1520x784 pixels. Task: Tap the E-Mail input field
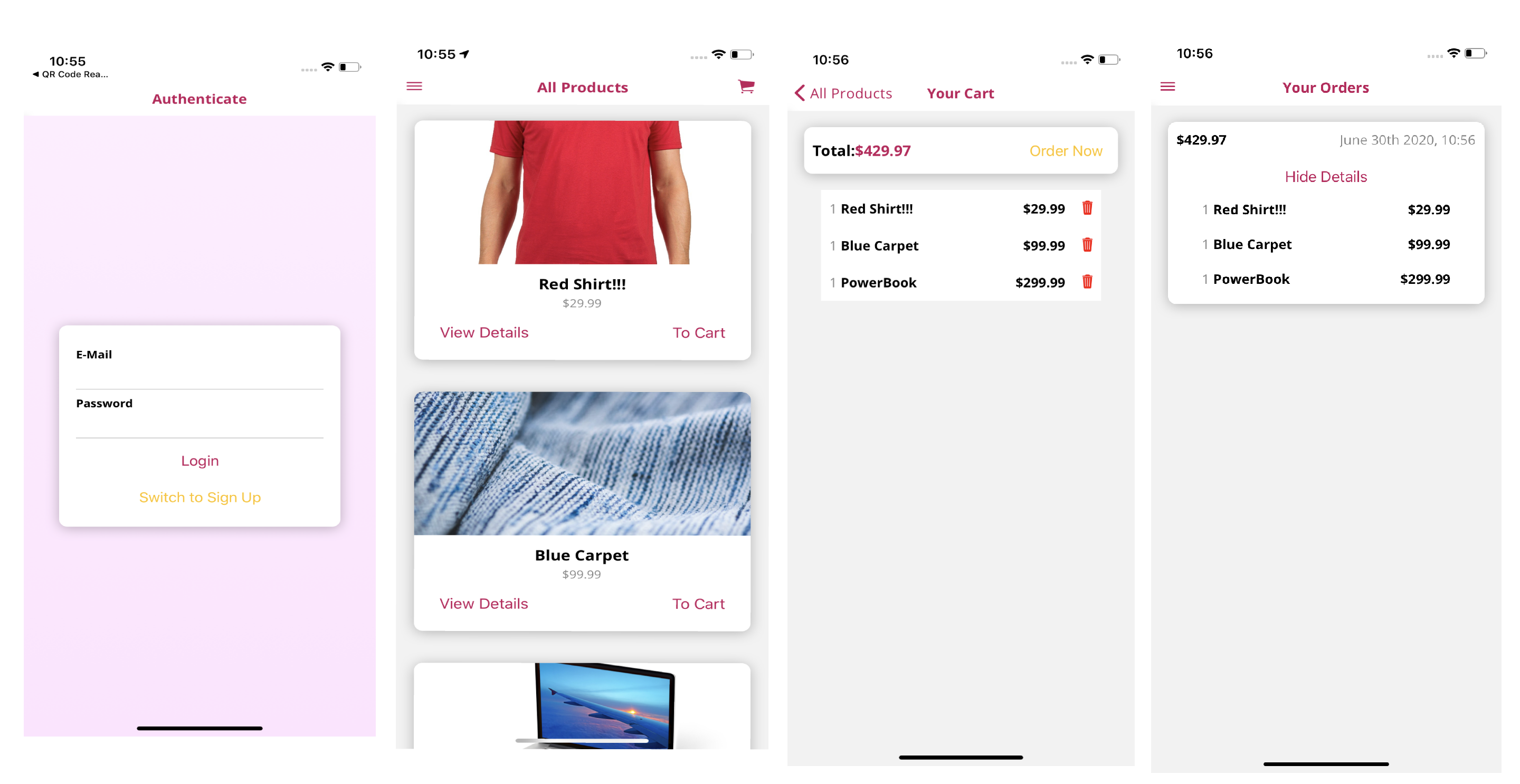pyautogui.click(x=199, y=375)
